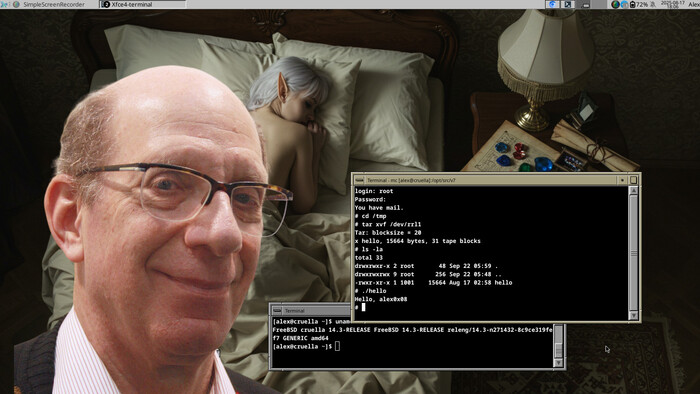Image resolution: width=700 pixels, height=394 pixels.
Task: Open the Xfce applications menu icon
Action: click(x=4, y=4)
